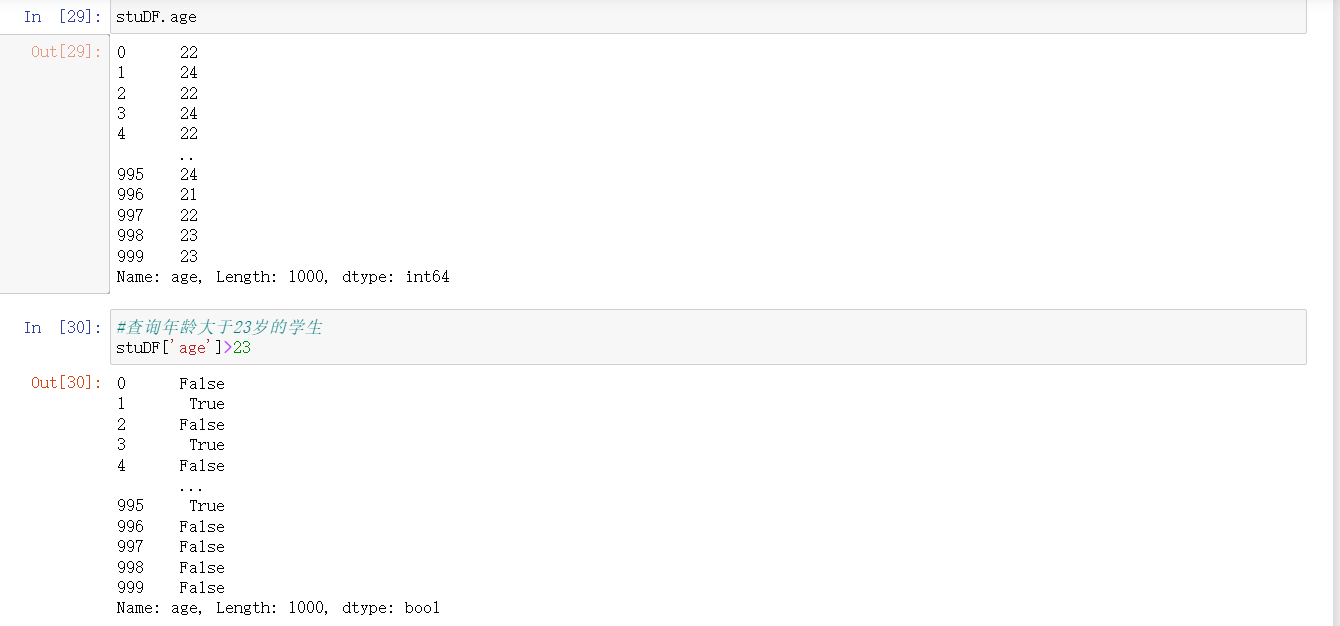The width and height of the screenshot is (1340, 626).
Task: Click the green number 23 in code
Action: click(242, 348)
